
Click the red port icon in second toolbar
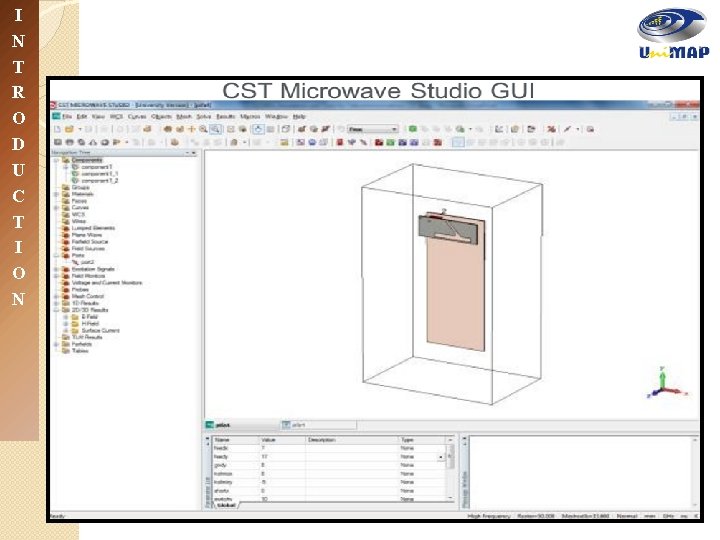pos(340,142)
